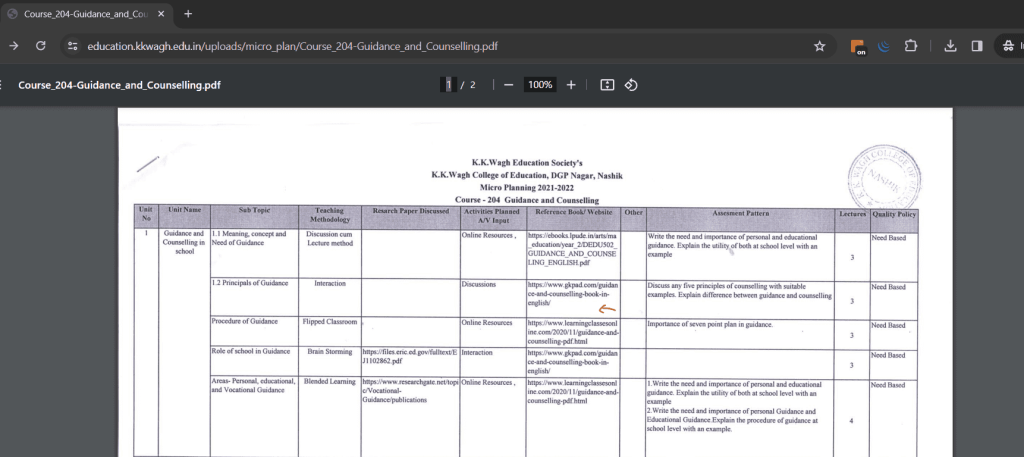
Task: Click 'Flipped Classroom' methodology cell
Action: pyautogui.click(x=330, y=322)
